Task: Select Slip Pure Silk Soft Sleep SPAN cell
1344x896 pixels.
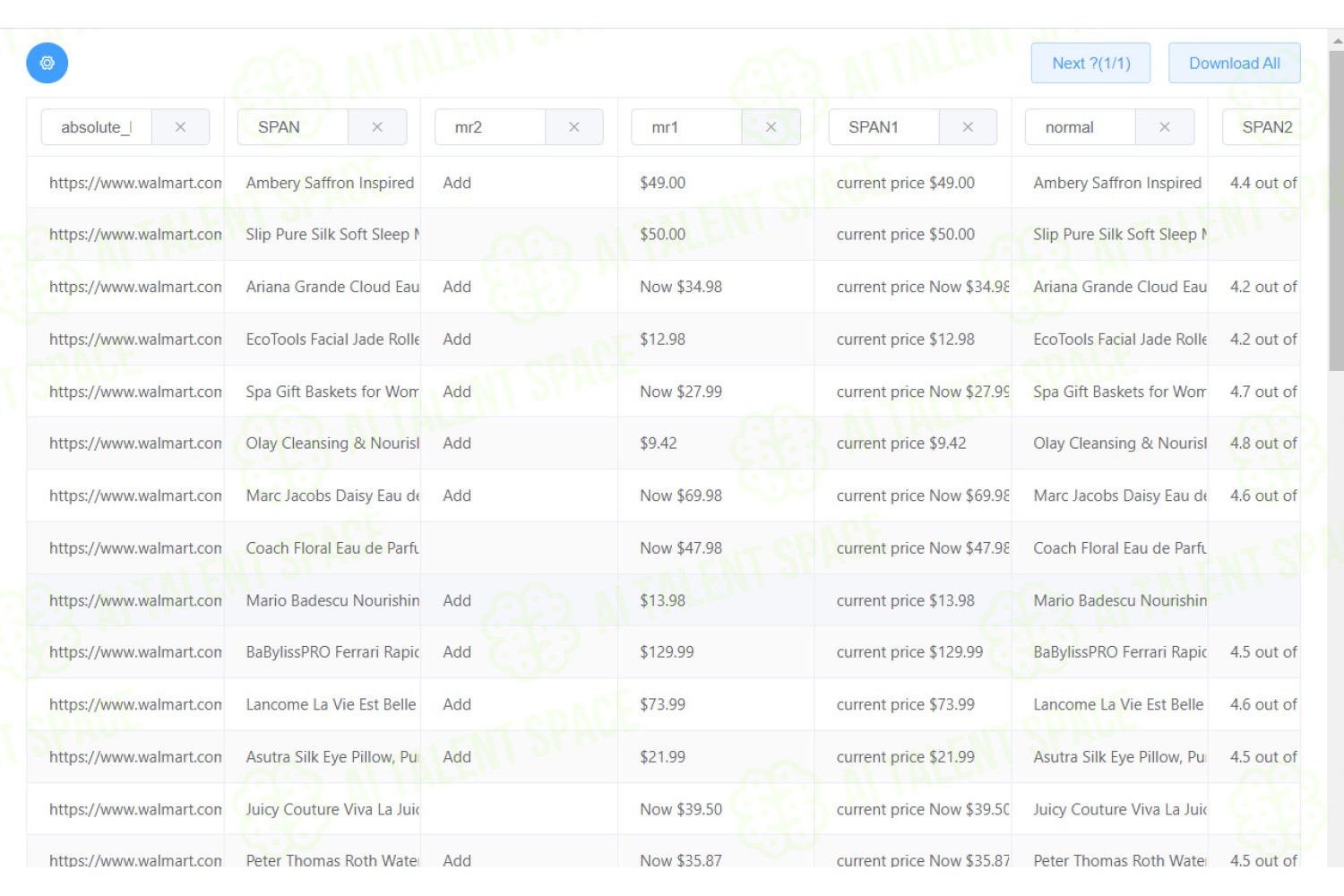Action: [323, 235]
